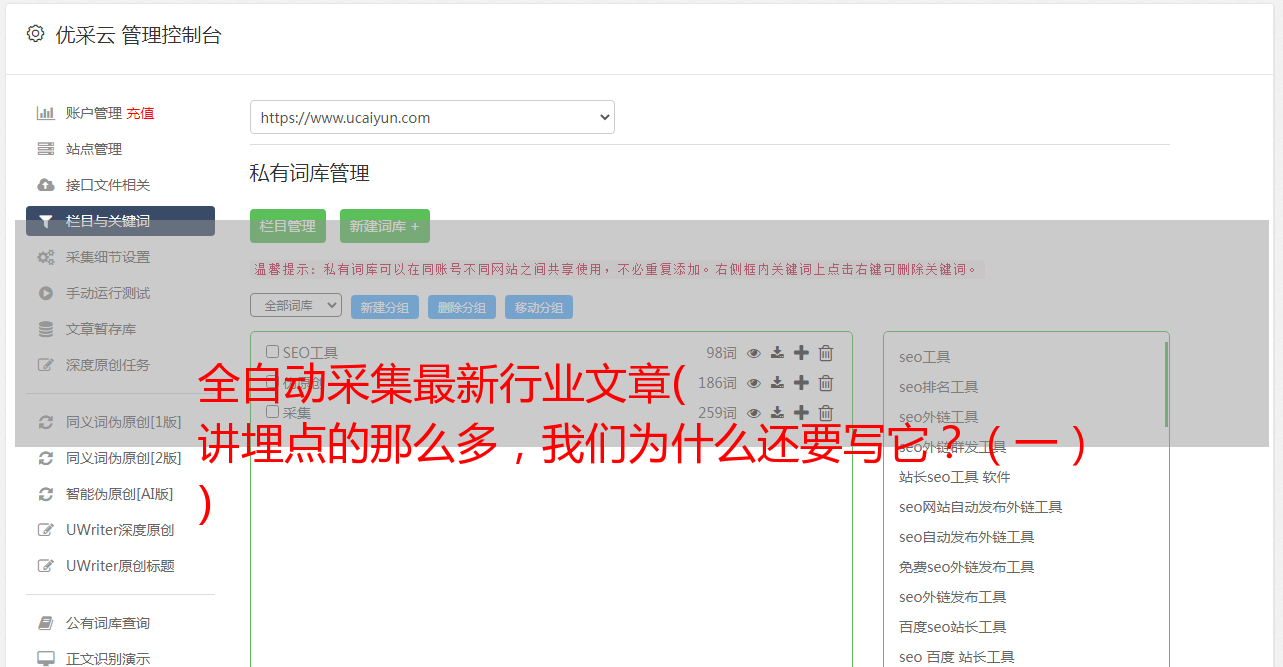The height and width of the screenshot is (667, 1283).
Task: Download the 98词 SEO工具 library
Action: [778, 353]
